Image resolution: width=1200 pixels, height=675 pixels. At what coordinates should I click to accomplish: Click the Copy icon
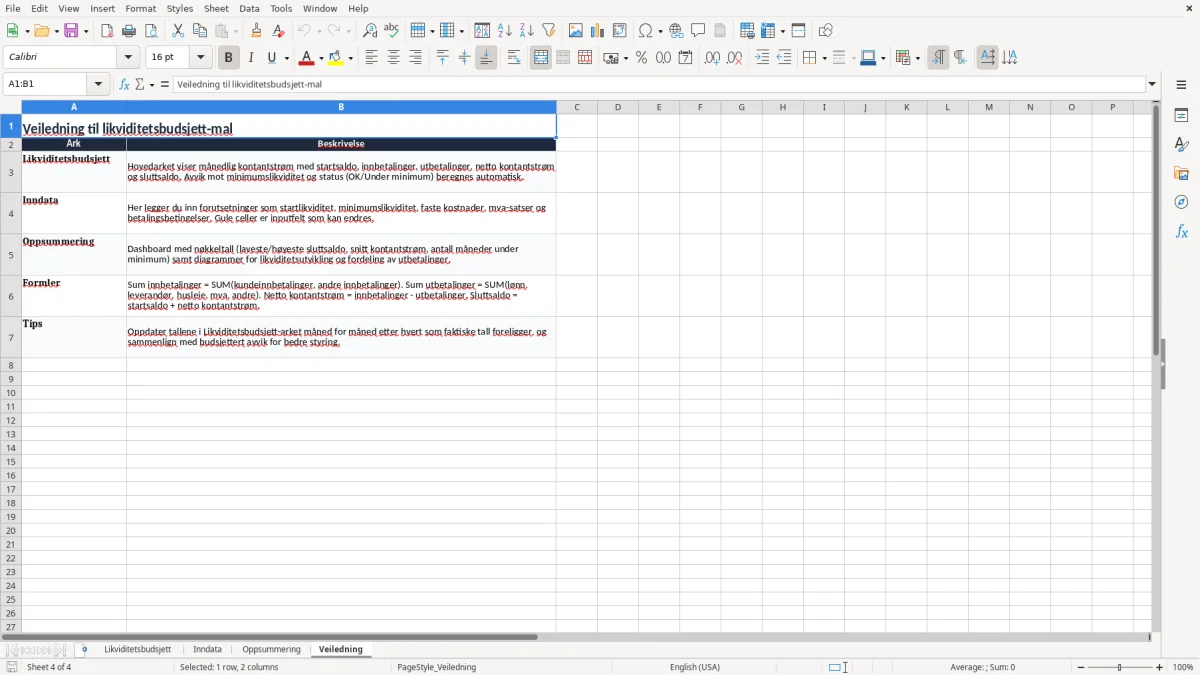200,31
